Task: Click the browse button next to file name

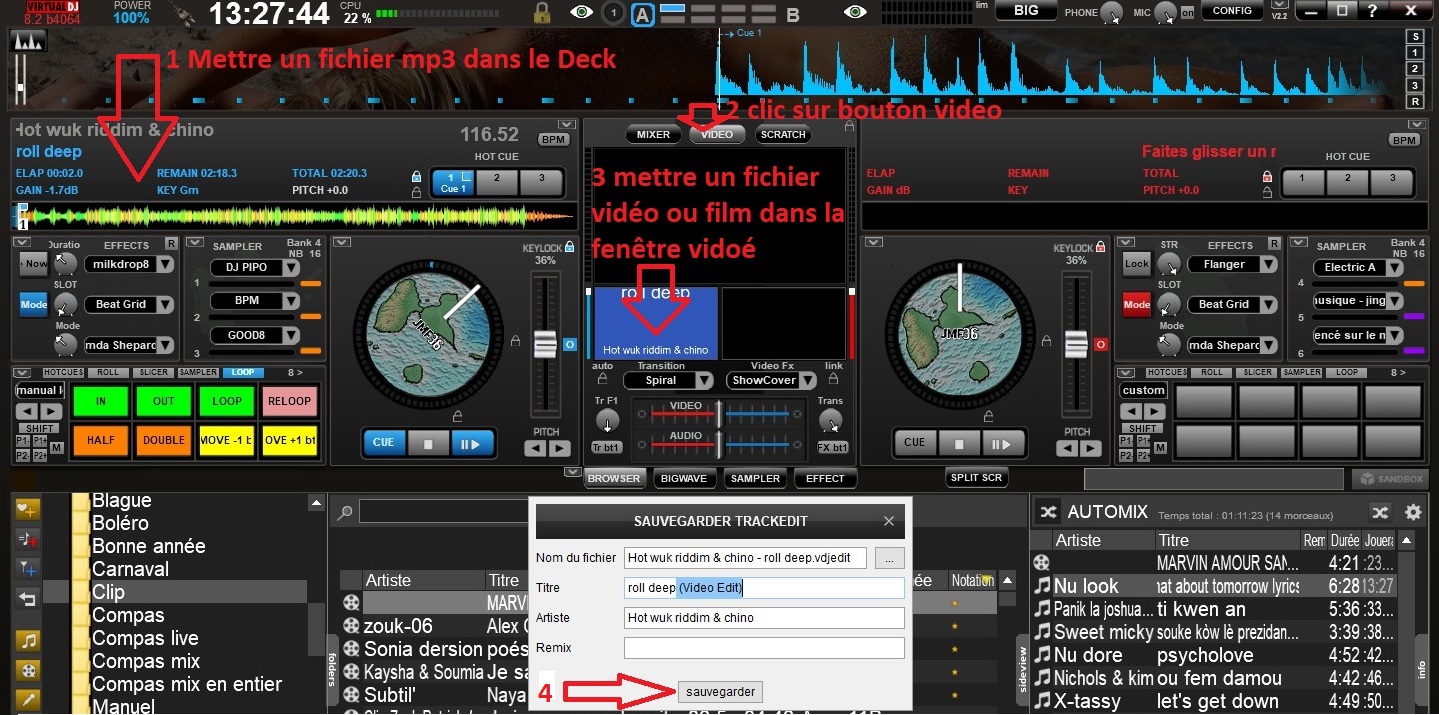Action: tap(890, 558)
